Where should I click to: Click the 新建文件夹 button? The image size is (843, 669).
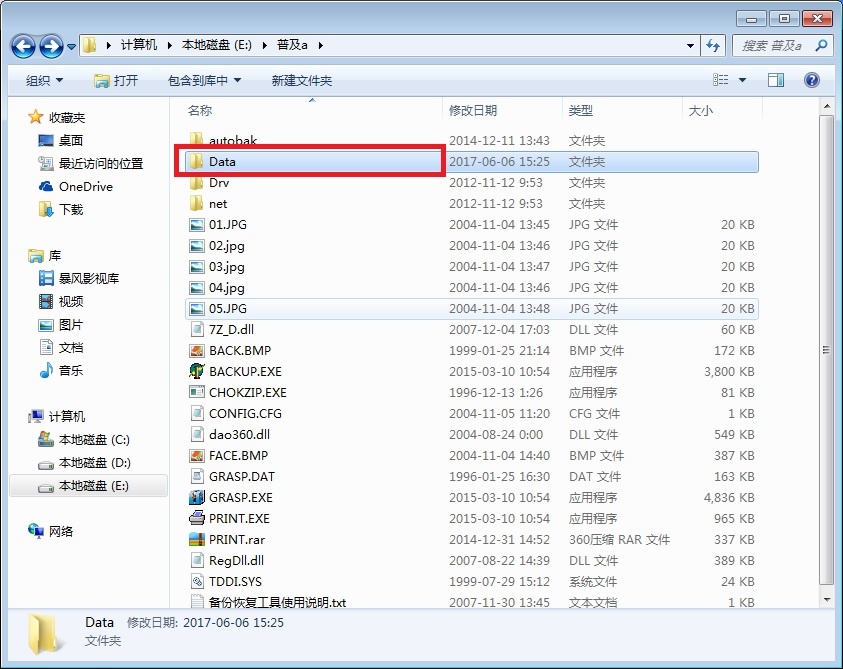[301, 80]
